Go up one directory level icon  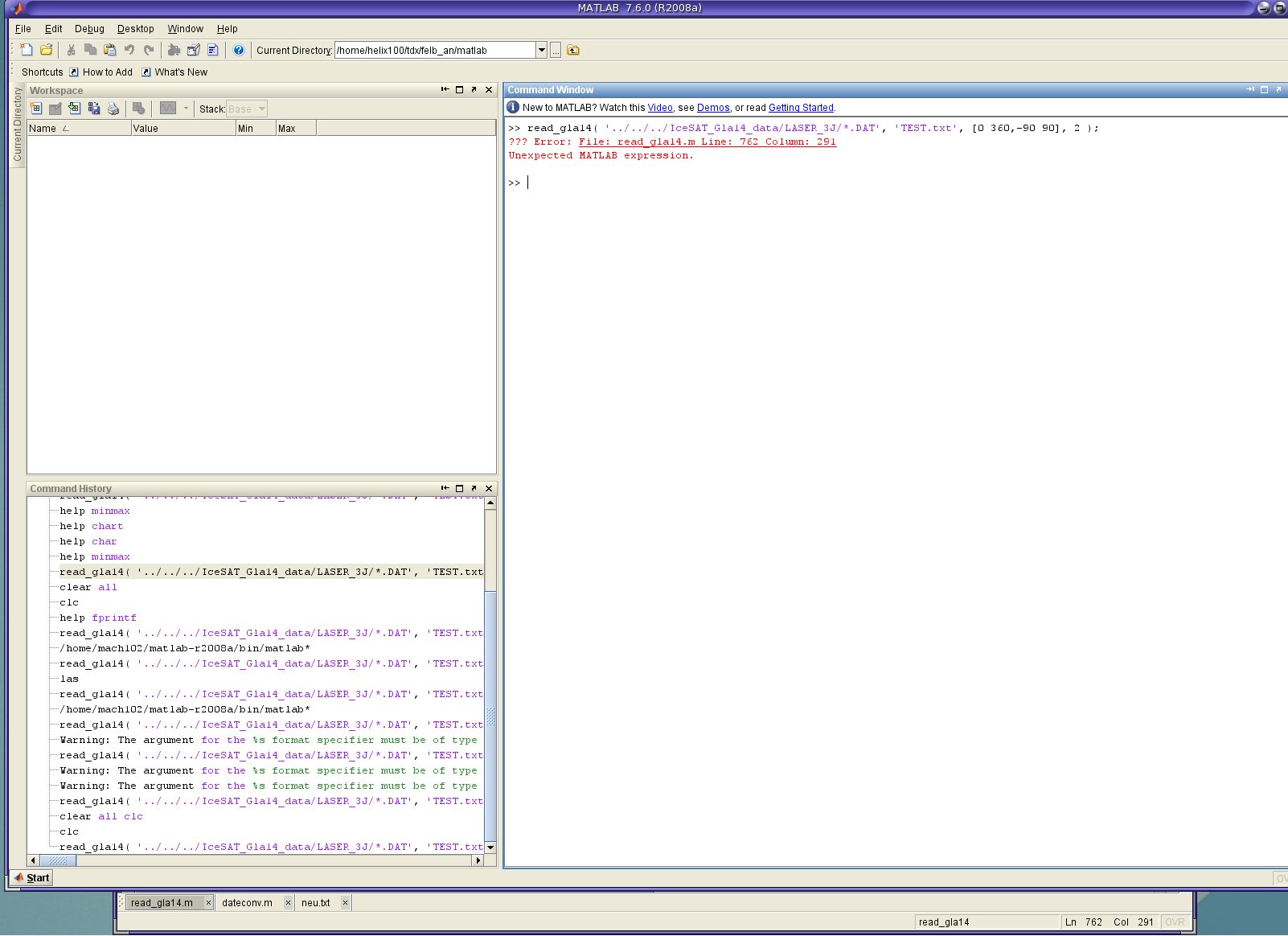(573, 50)
